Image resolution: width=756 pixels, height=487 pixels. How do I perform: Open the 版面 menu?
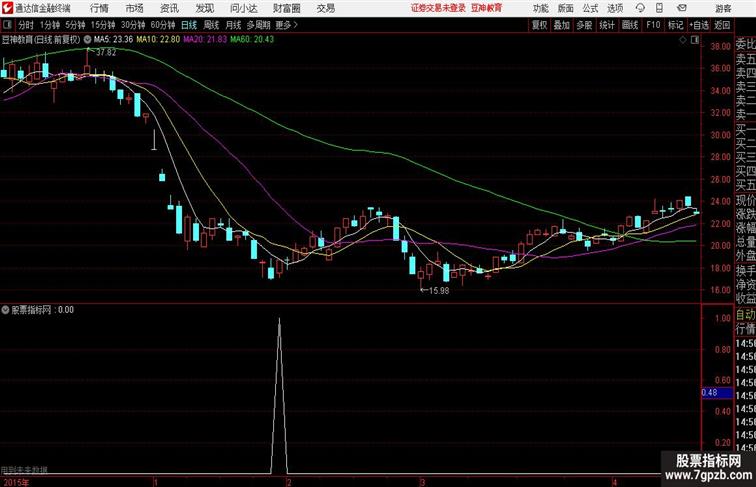566,8
